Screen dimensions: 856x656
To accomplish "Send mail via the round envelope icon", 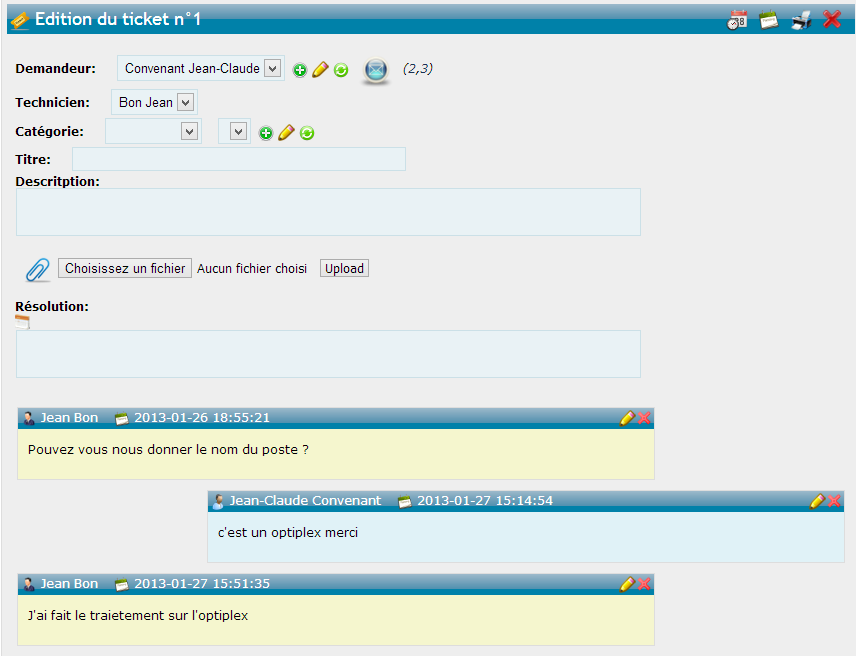I will click(x=376, y=70).
